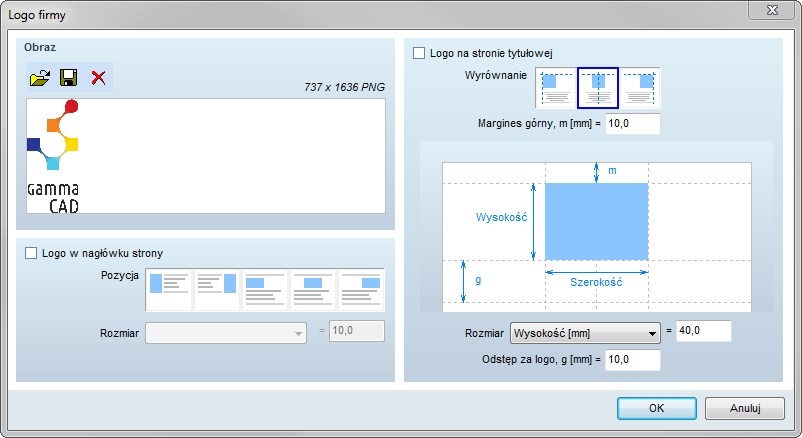Enable 'Logo w nagłówku strony' checkbox

(30, 253)
